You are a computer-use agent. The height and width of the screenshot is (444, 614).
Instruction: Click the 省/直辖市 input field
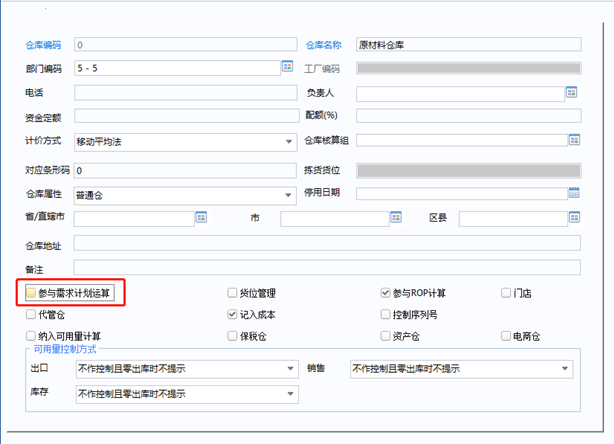134,219
